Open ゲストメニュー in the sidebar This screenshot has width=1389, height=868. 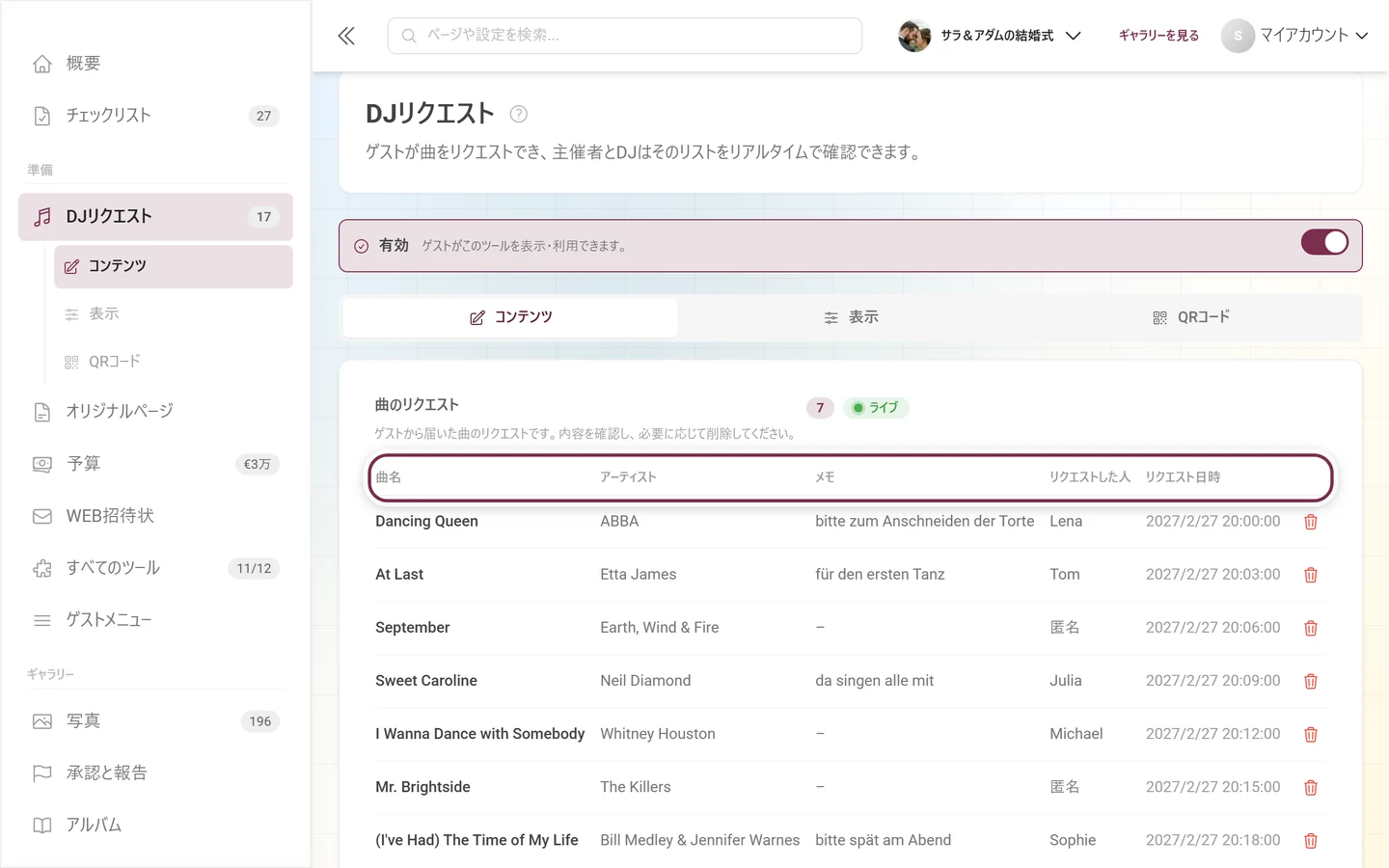point(155,620)
